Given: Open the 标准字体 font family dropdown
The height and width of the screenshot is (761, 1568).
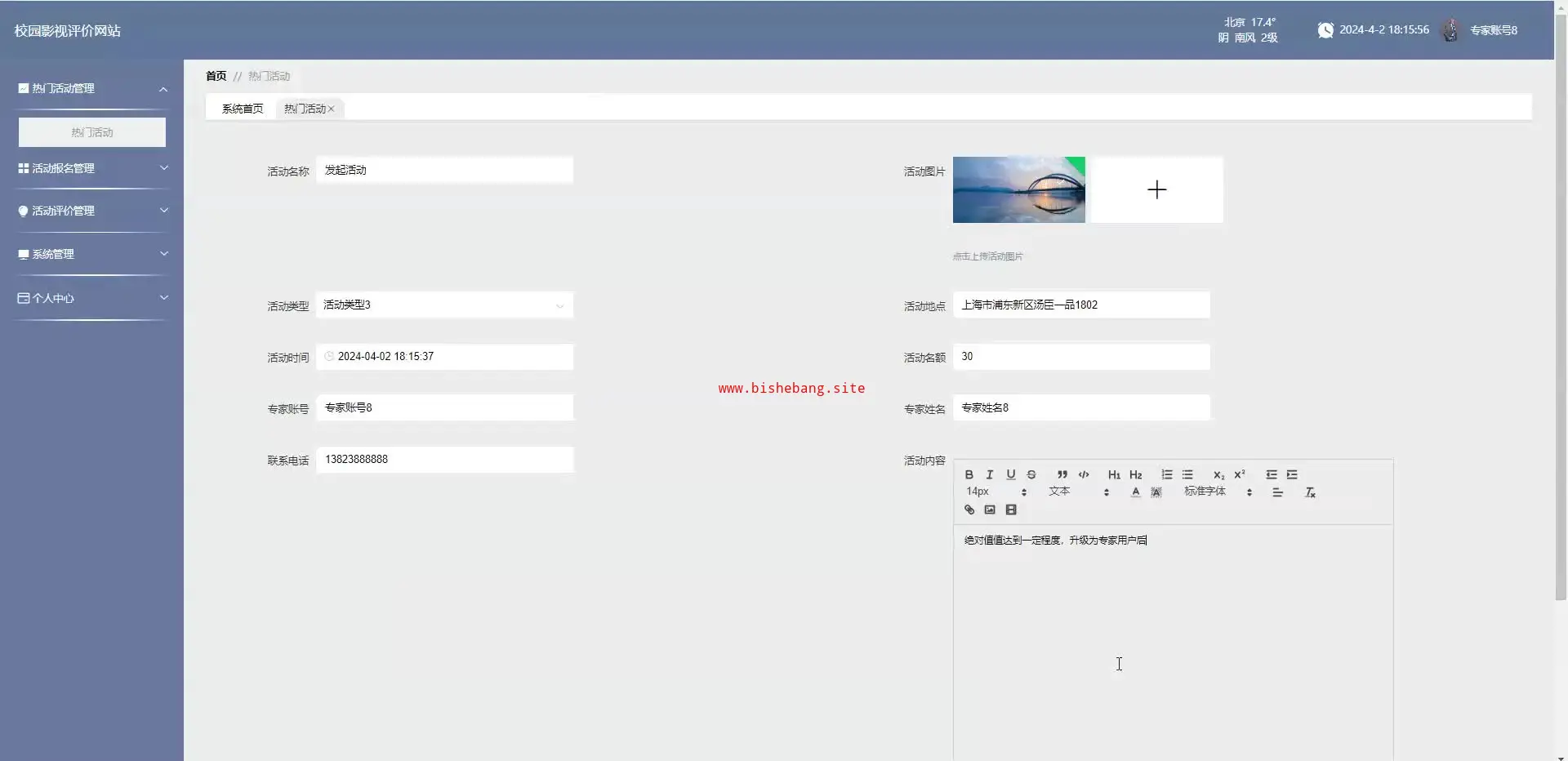Looking at the screenshot, I should (x=1218, y=492).
